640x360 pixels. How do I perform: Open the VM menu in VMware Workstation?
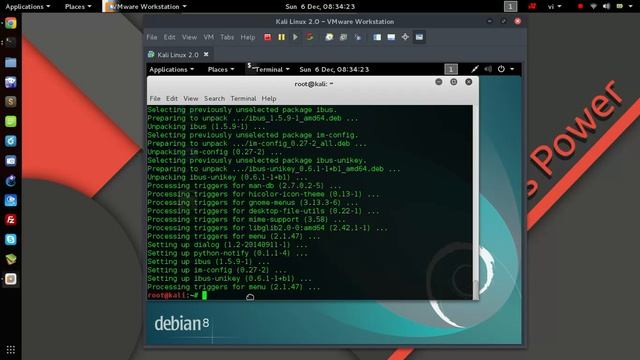point(209,37)
